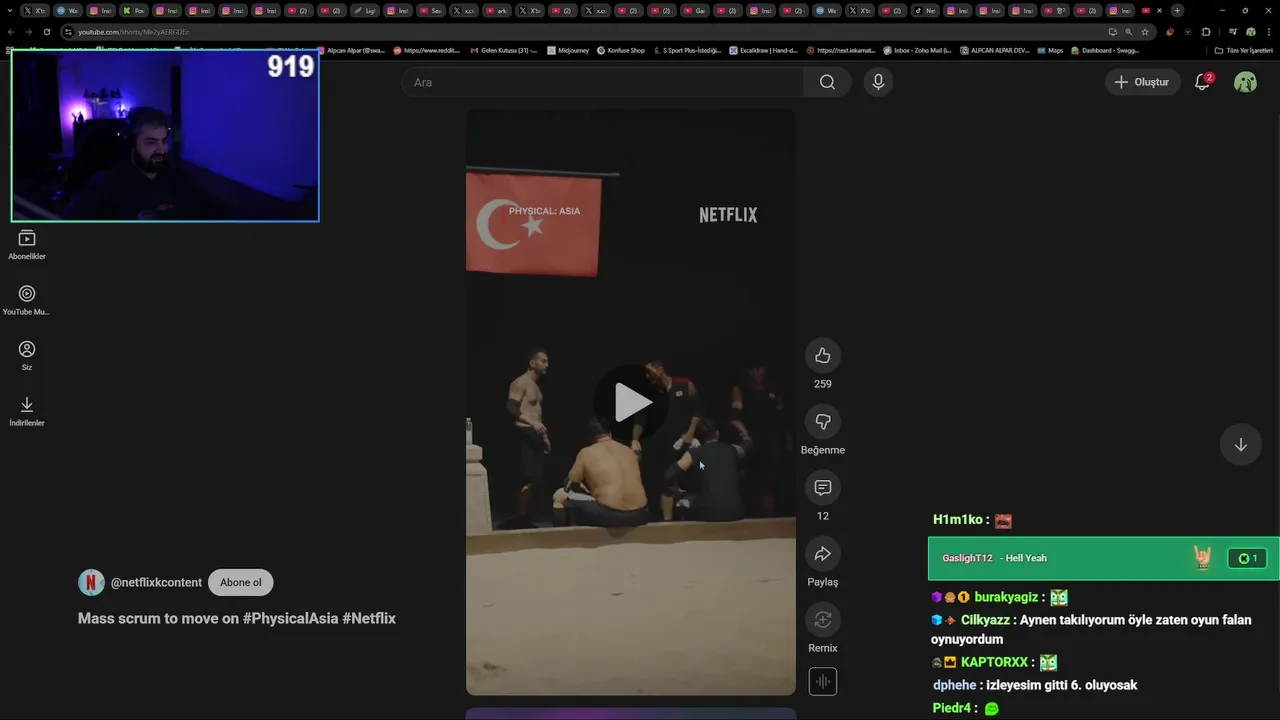Open a new browser tab

[x=1177, y=10]
